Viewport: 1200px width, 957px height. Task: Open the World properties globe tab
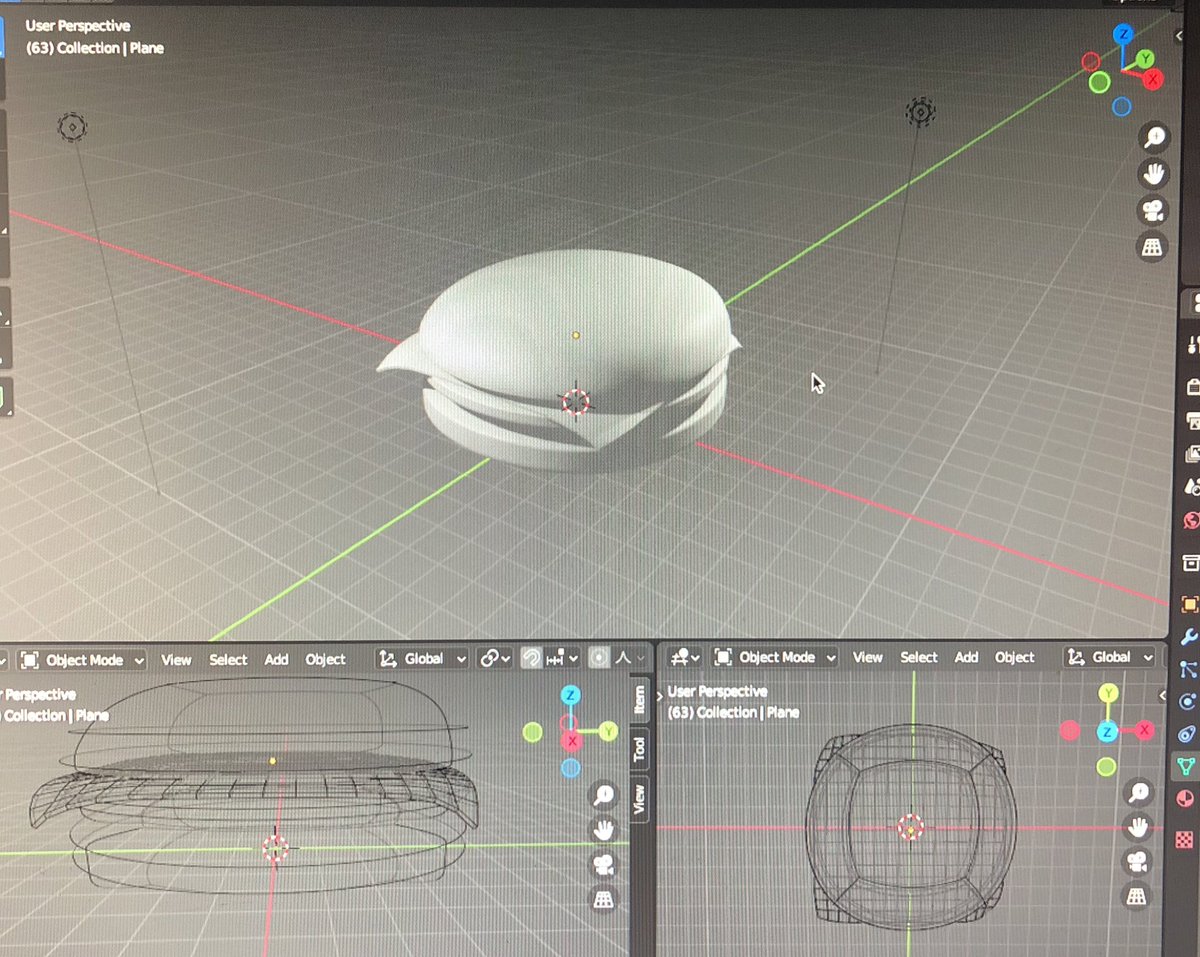pos(1191,520)
